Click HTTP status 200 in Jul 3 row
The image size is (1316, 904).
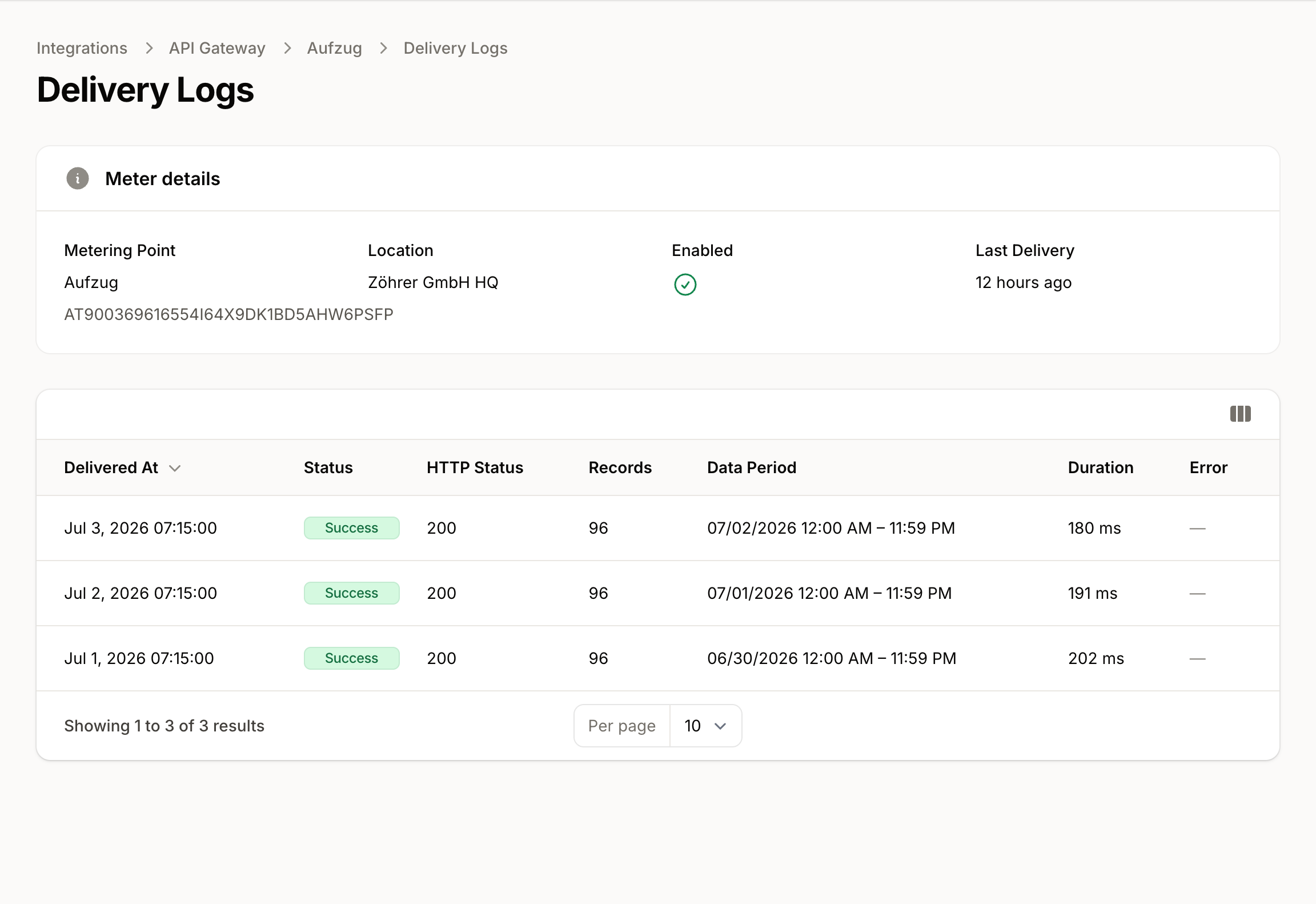tap(442, 528)
